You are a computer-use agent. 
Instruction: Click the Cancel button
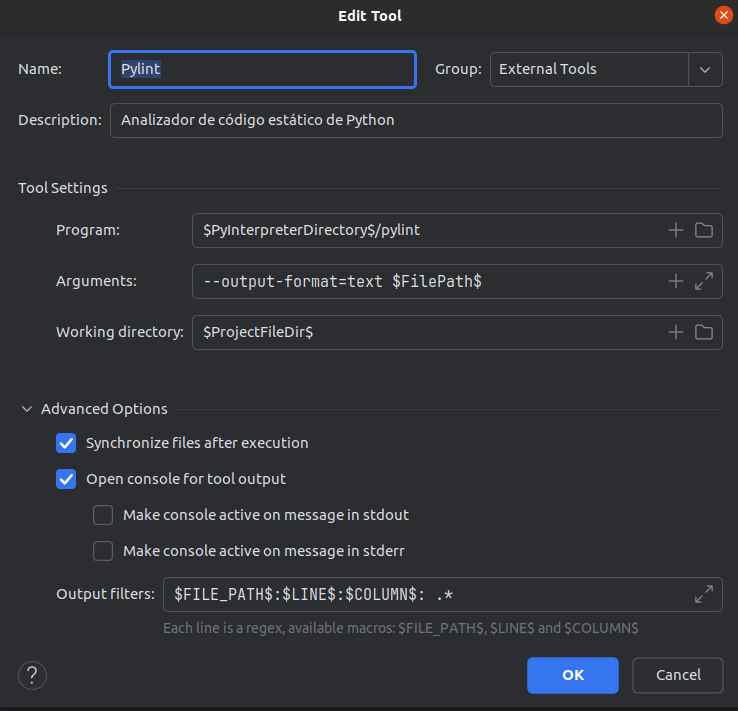pyautogui.click(x=678, y=675)
